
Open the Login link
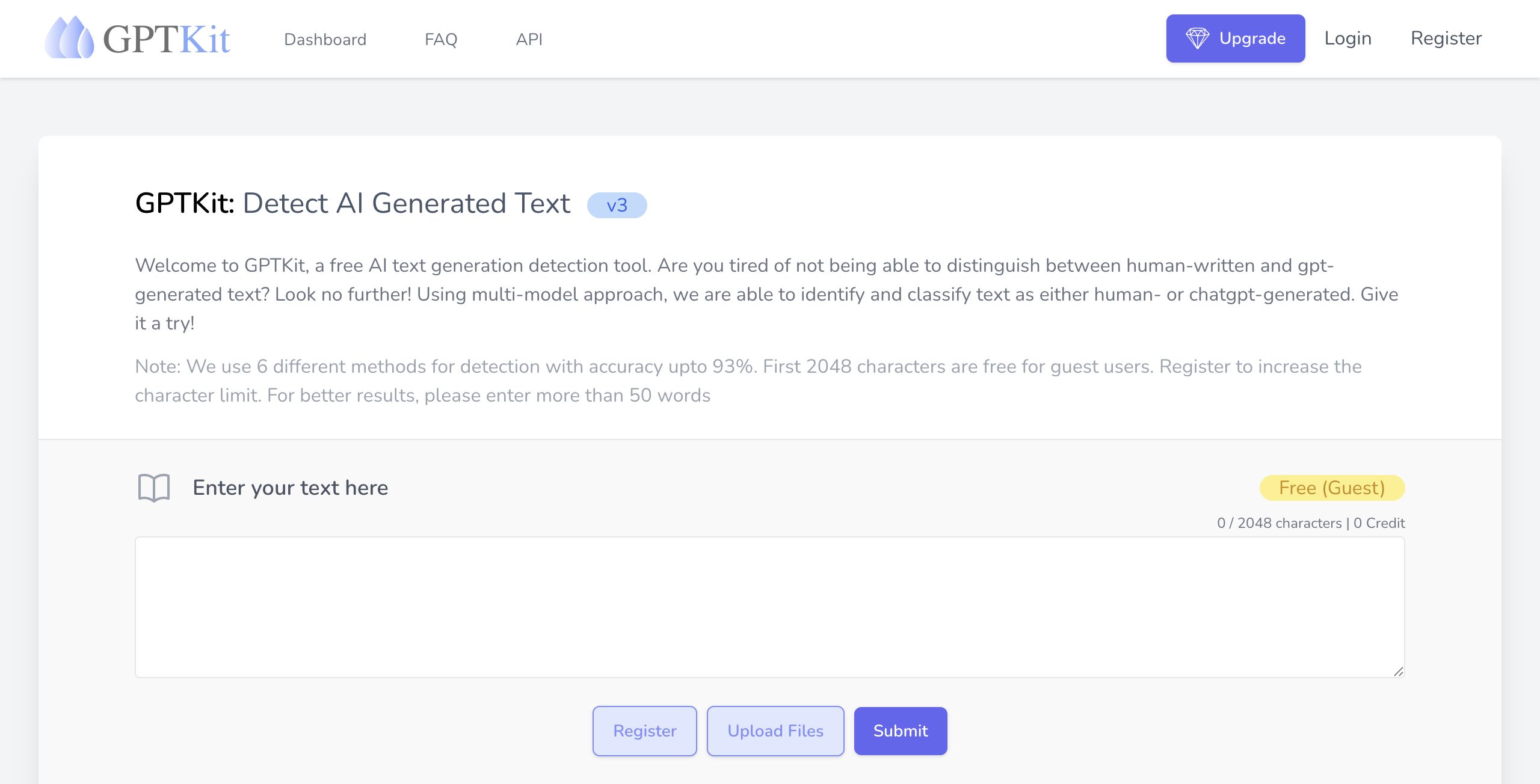coord(1347,38)
